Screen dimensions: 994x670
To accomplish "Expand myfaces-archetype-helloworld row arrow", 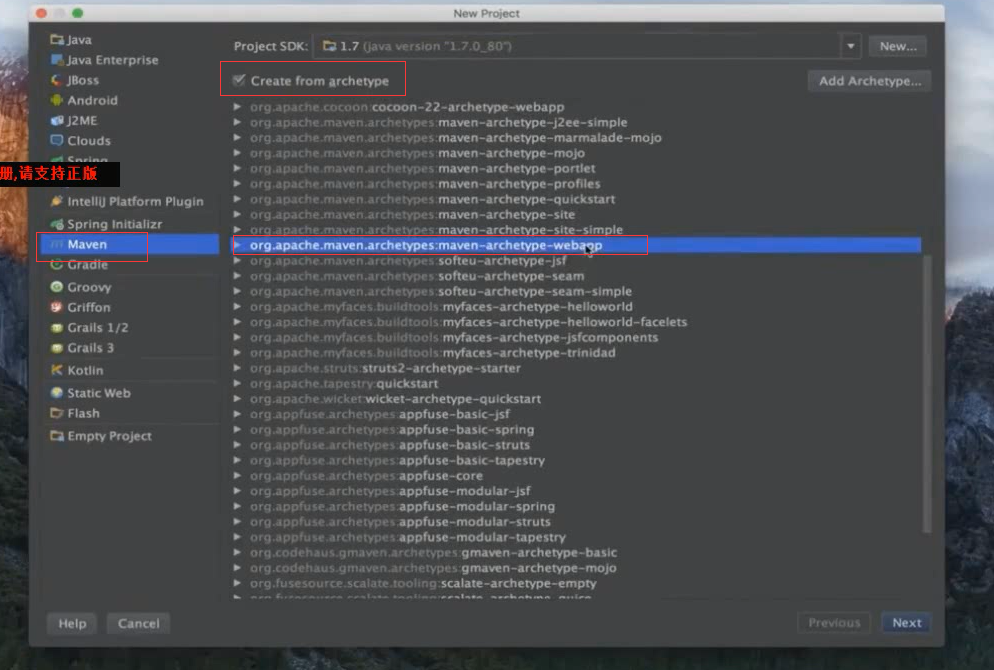I will click(x=237, y=306).
